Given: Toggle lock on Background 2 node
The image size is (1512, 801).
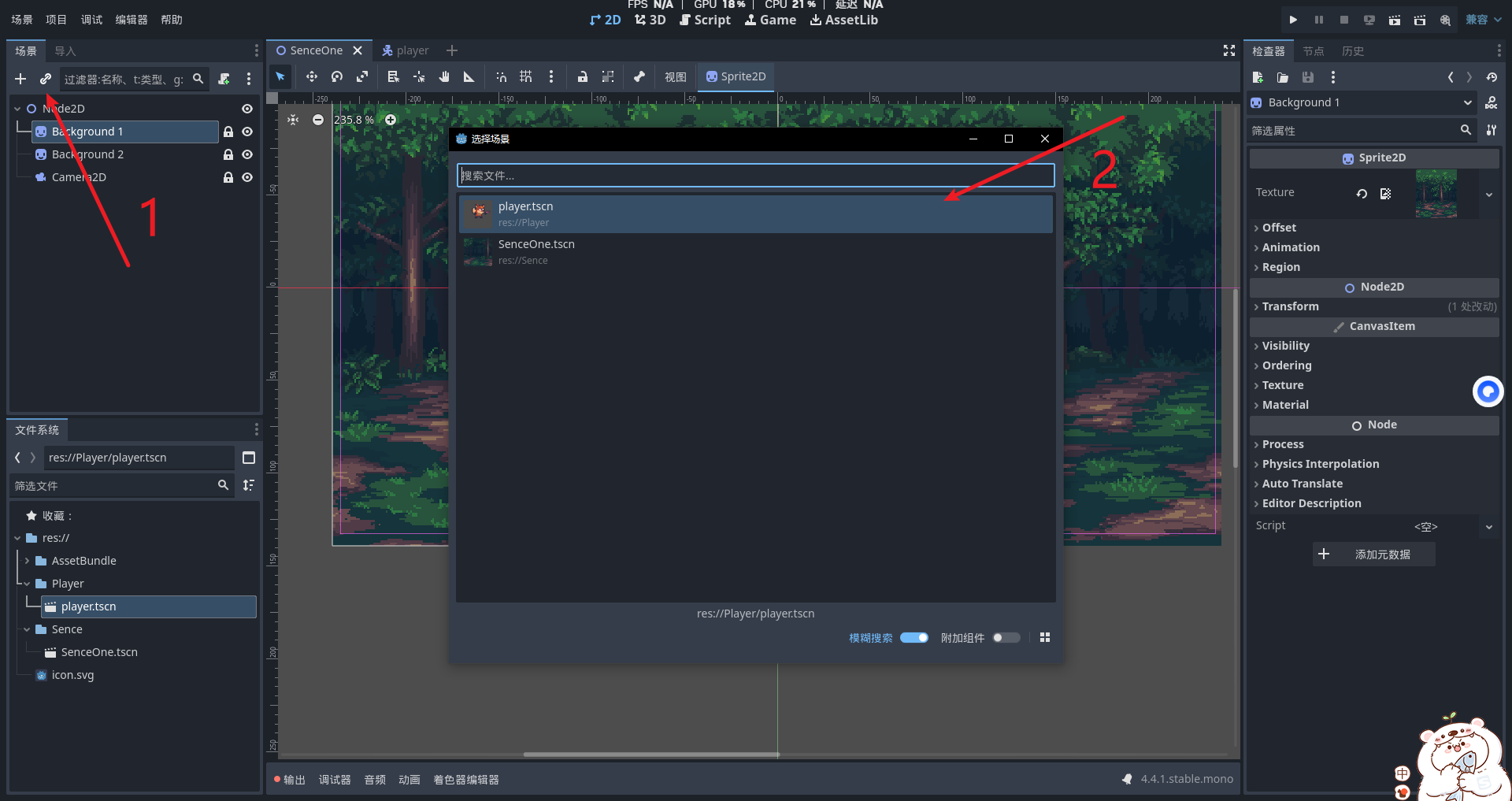Looking at the screenshot, I should (228, 154).
